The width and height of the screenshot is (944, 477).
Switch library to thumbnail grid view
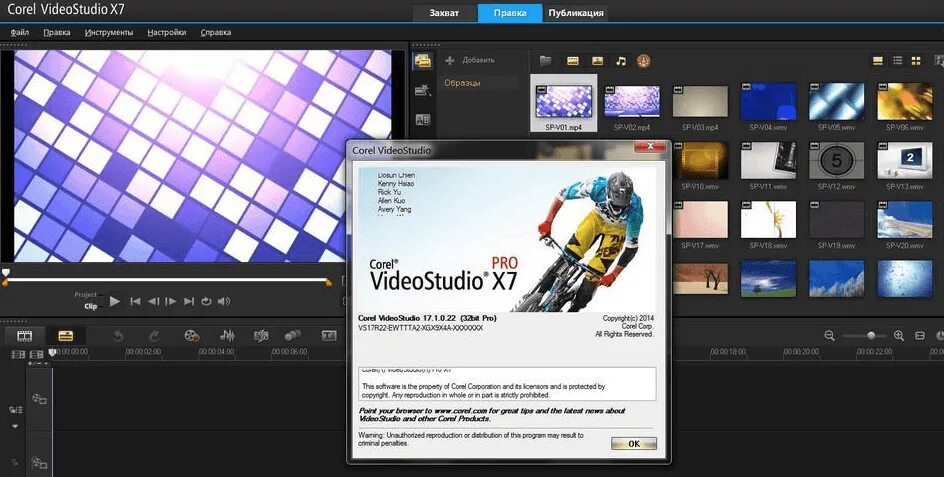click(x=916, y=60)
